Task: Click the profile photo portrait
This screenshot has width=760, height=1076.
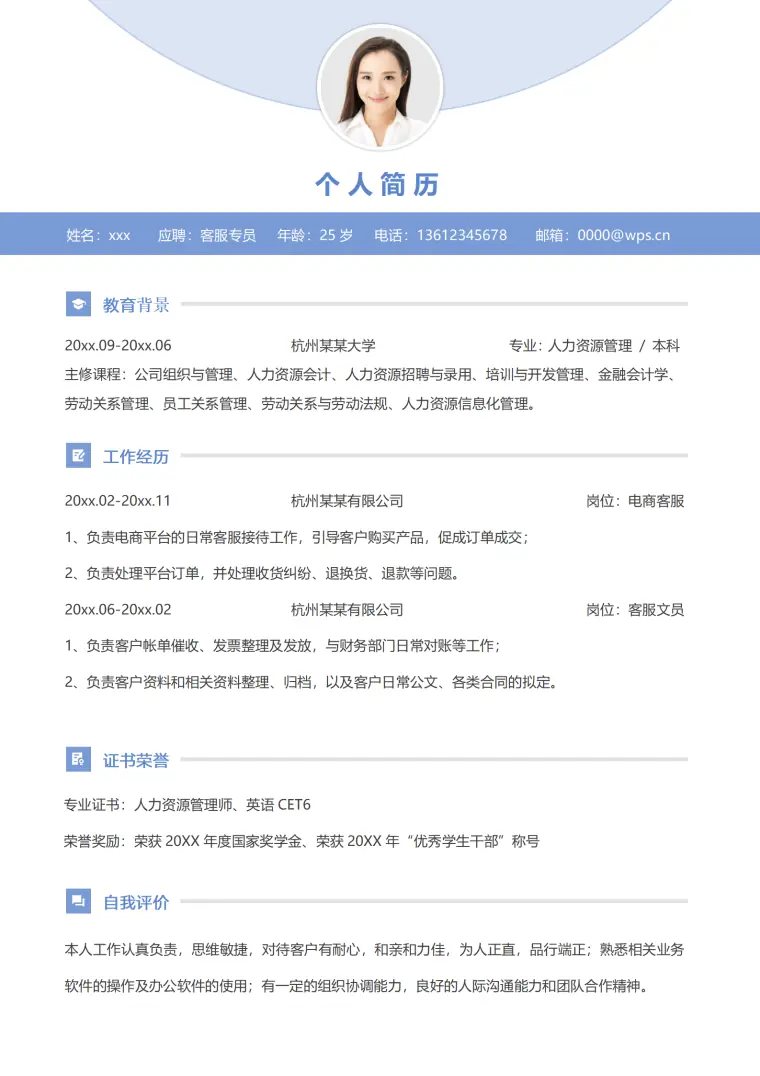Action: pos(380,87)
